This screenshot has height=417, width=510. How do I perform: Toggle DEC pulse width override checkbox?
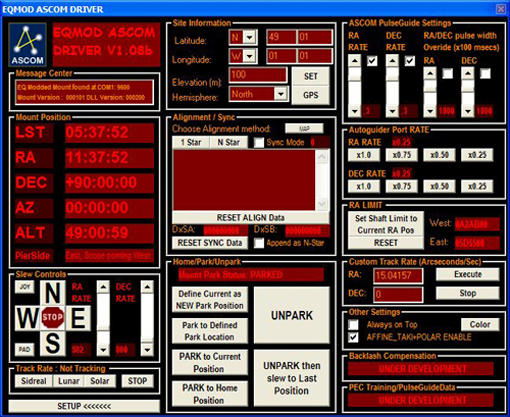485,73
